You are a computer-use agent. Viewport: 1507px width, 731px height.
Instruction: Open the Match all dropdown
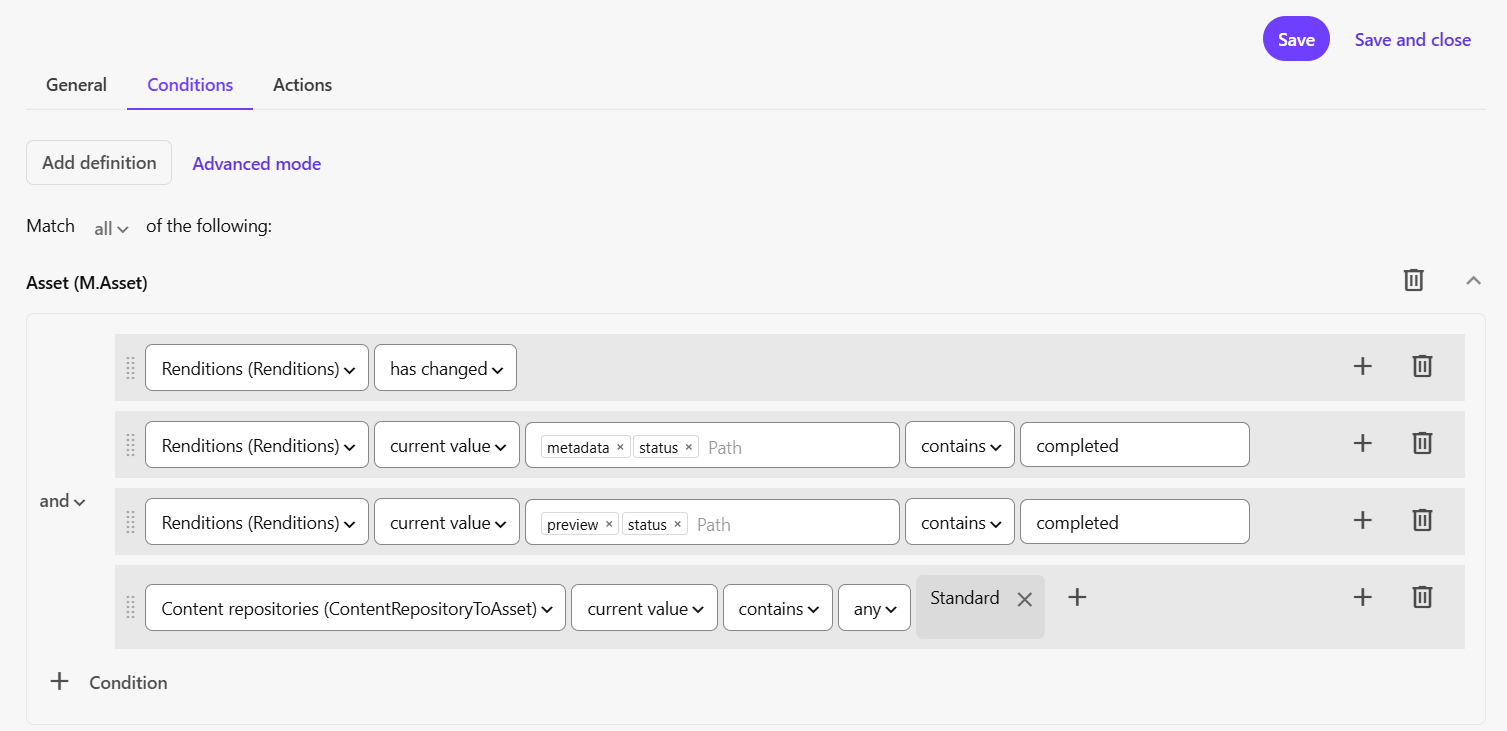pyautogui.click(x=111, y=228)
